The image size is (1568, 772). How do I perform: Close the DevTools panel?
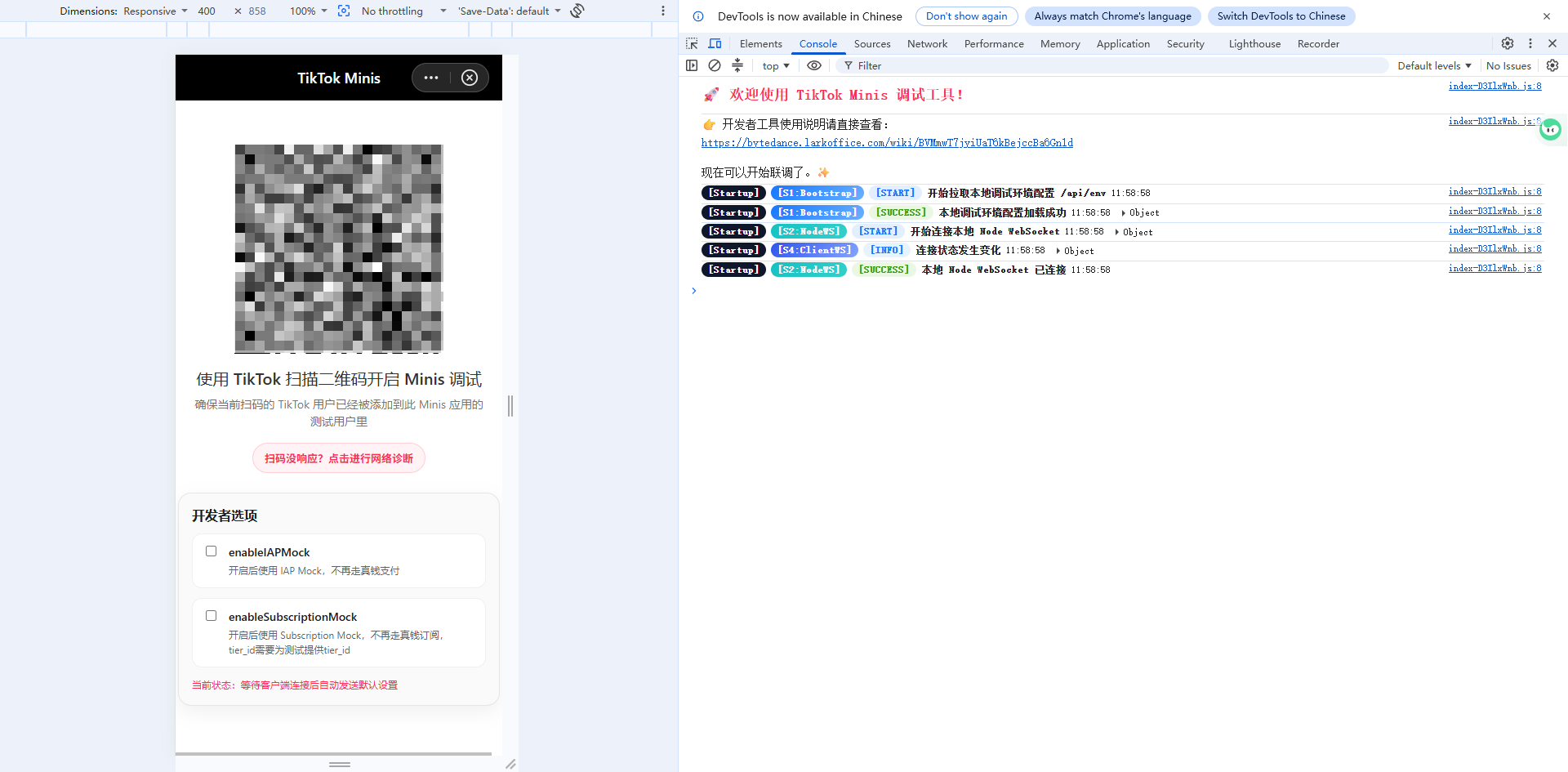click(1552, 43)
